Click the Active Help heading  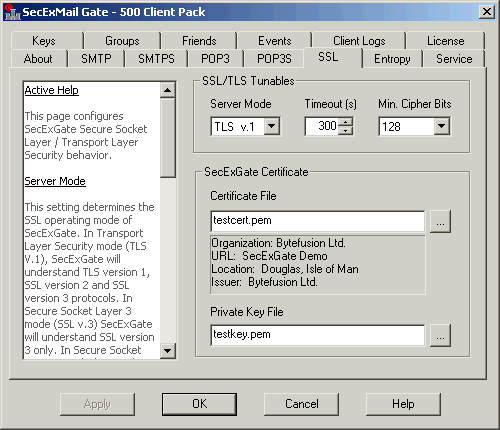52,90
